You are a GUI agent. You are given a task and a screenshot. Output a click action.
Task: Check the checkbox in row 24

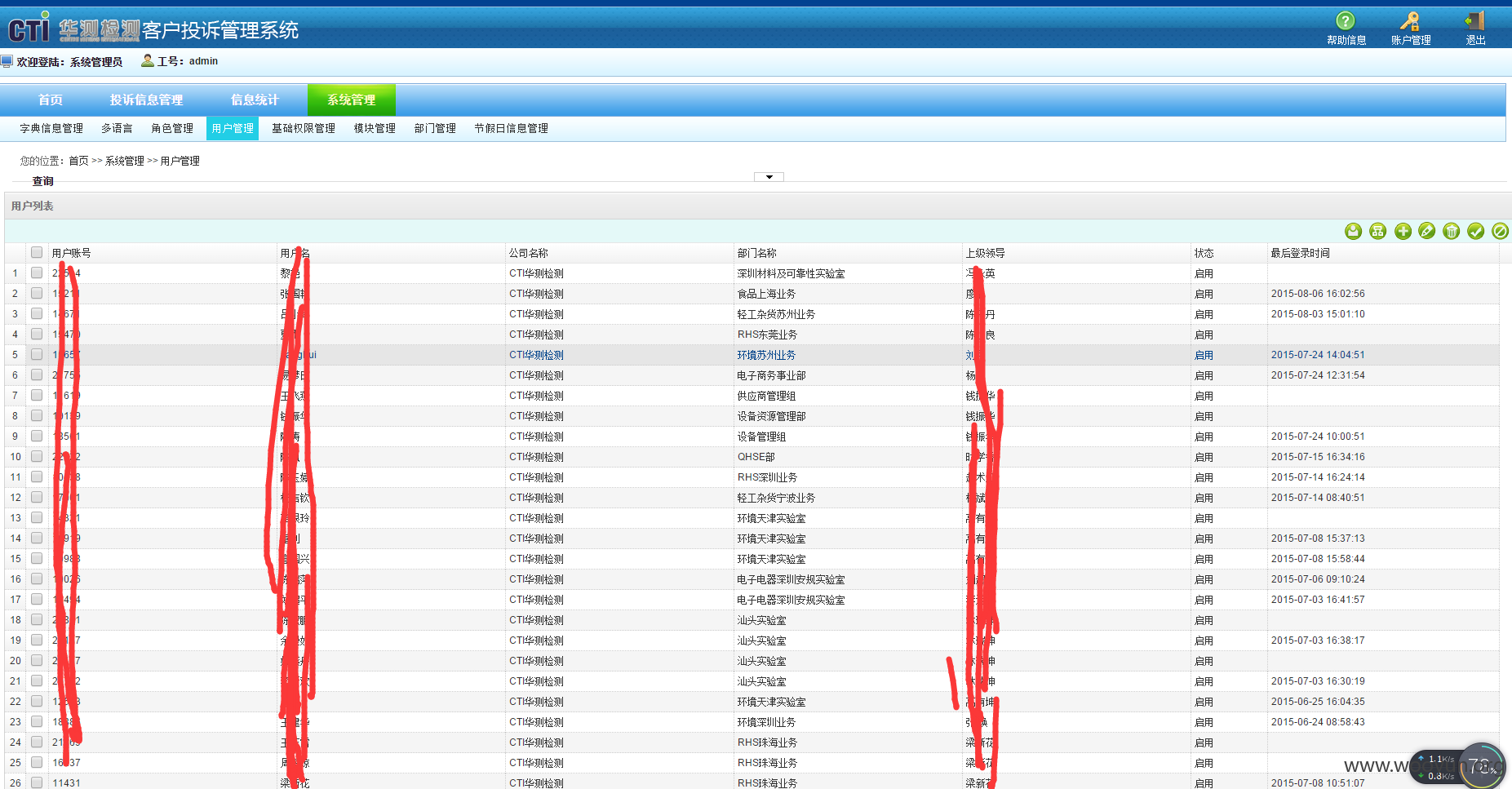tap(37, 742)
